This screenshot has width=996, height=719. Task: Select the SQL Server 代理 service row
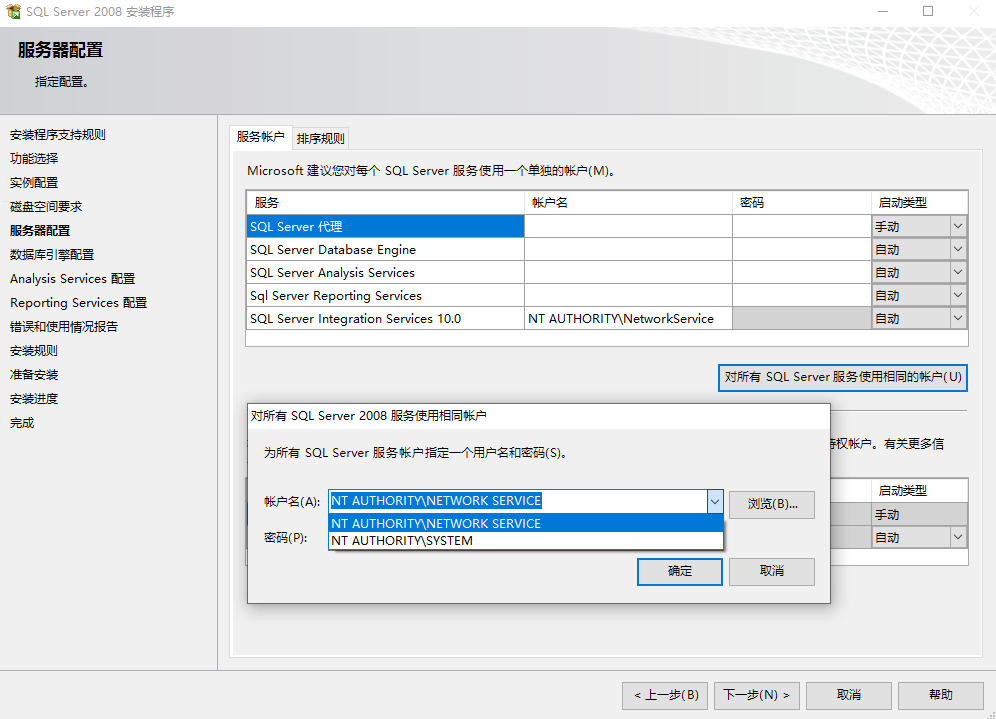pos(386,226)
